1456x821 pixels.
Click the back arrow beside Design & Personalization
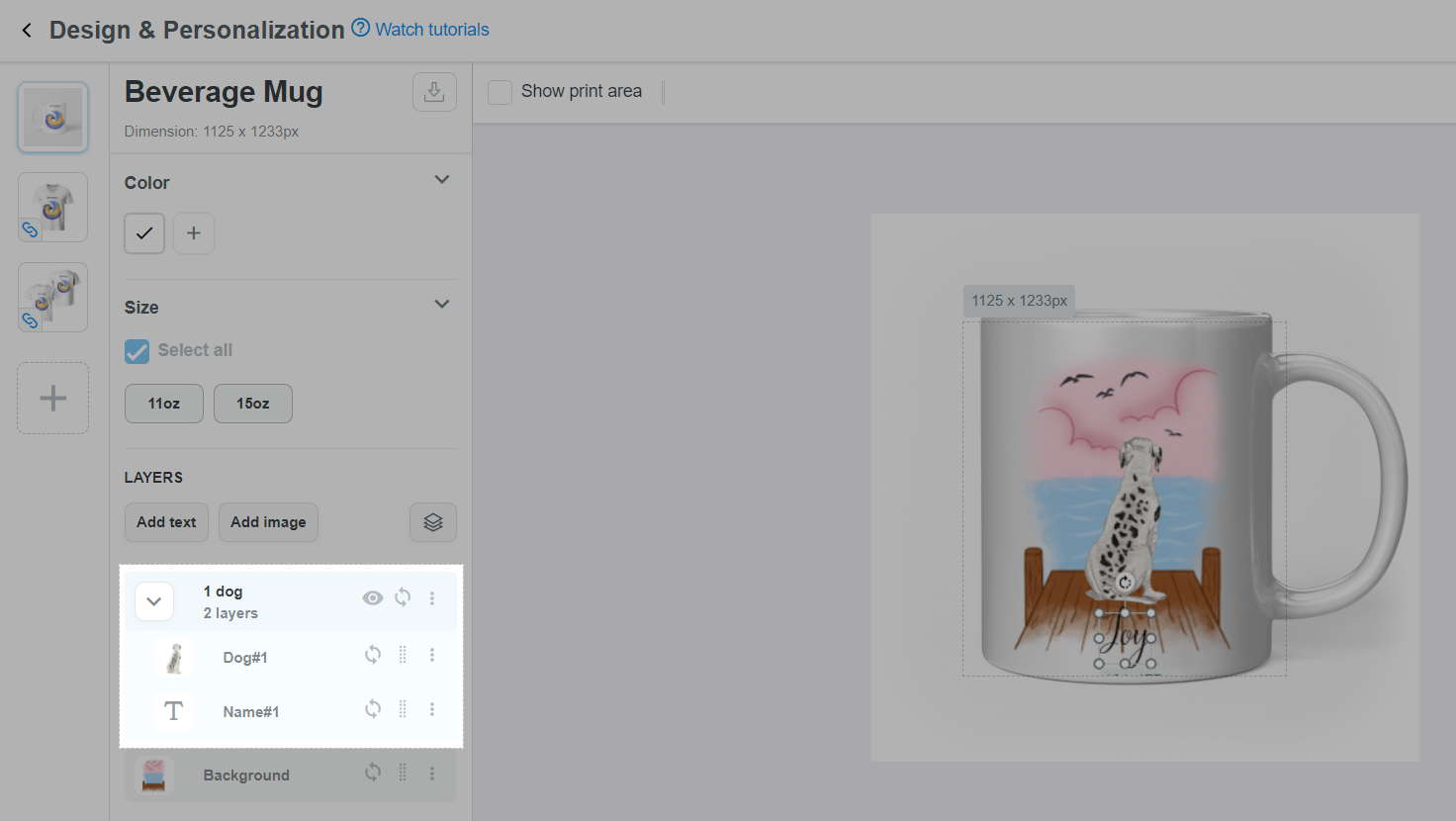tap(27, 31)
